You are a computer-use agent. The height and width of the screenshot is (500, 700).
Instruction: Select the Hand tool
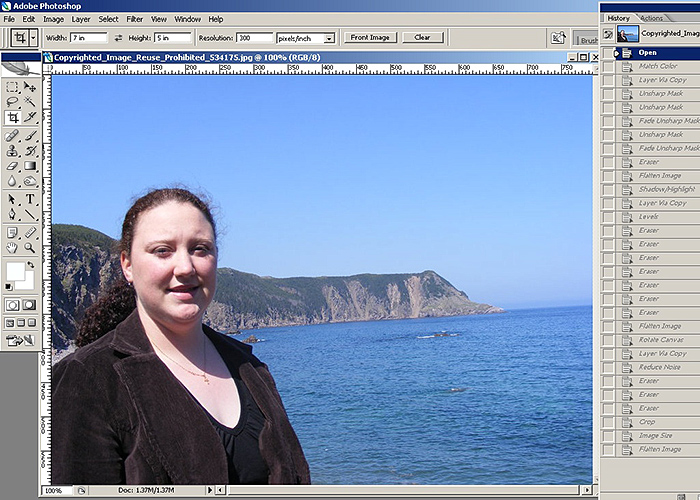point(12,248)
